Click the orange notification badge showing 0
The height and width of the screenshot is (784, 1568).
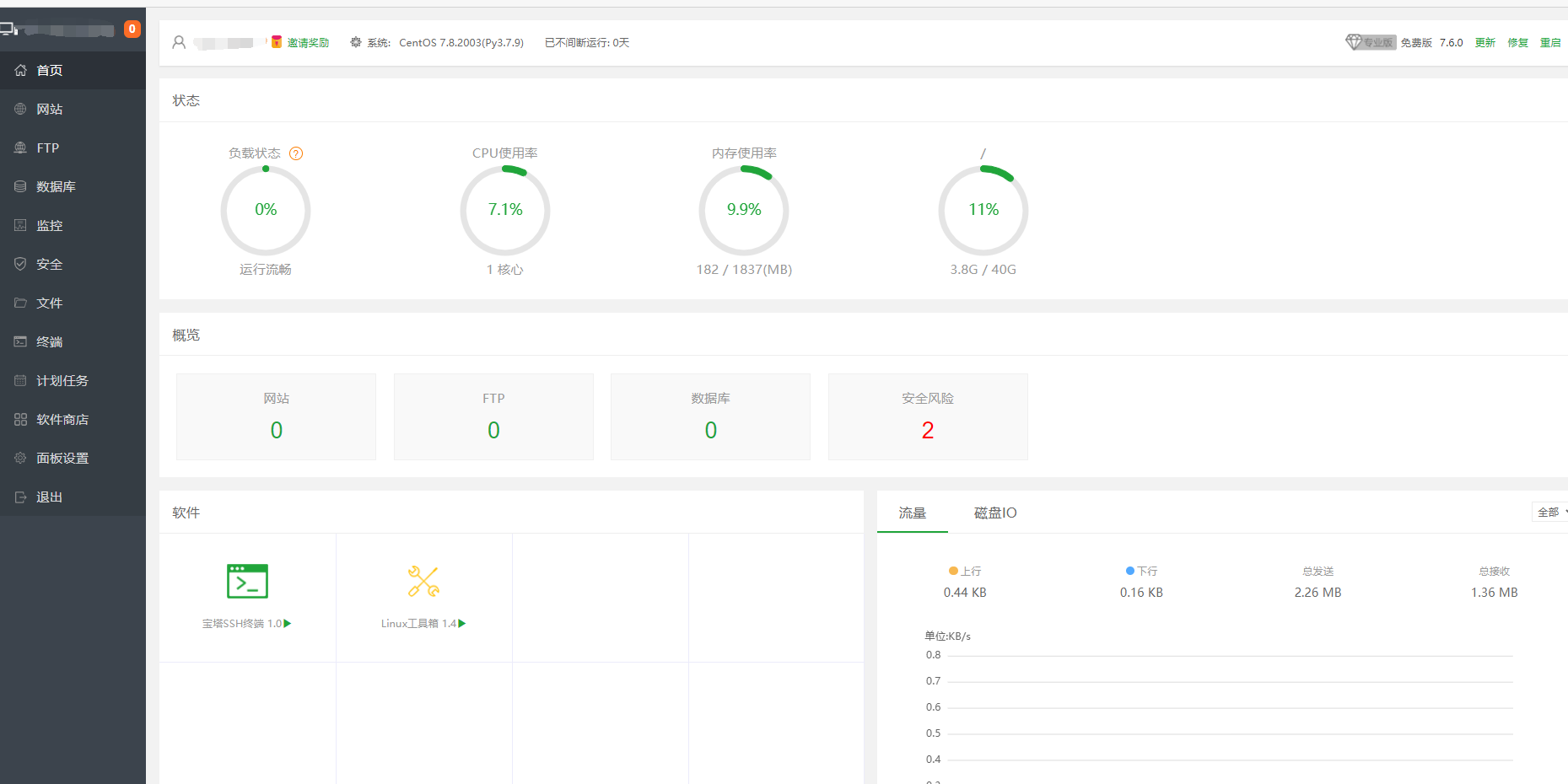point(132,30)
